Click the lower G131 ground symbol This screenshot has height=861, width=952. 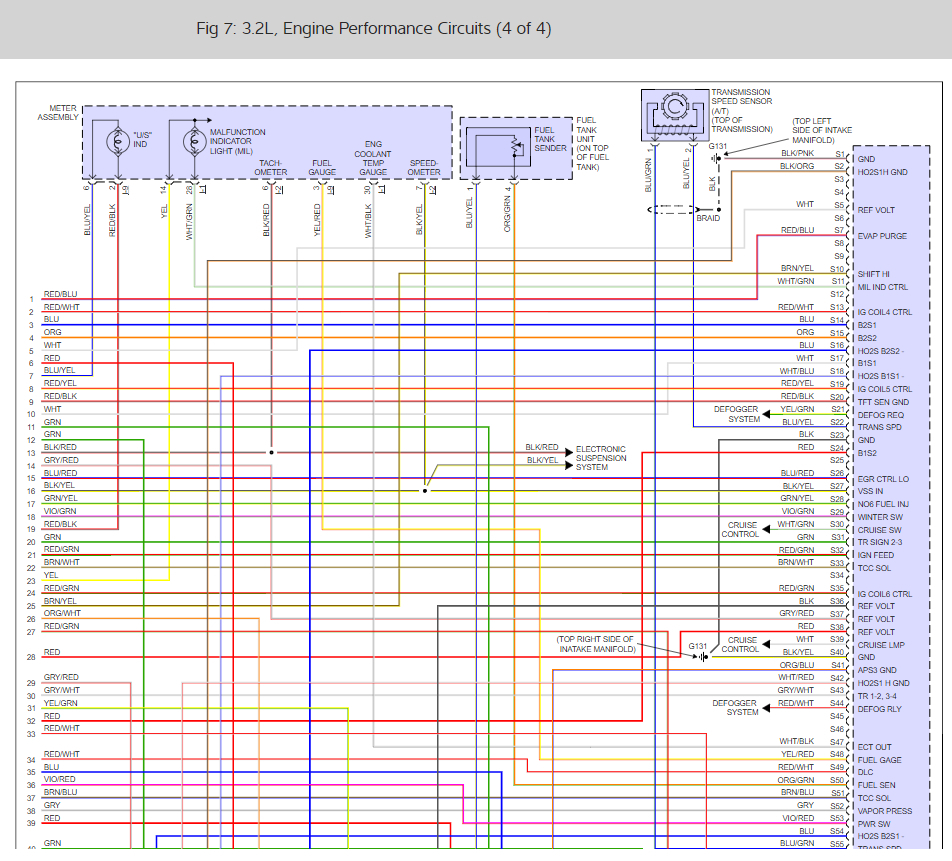coord(702,657)
